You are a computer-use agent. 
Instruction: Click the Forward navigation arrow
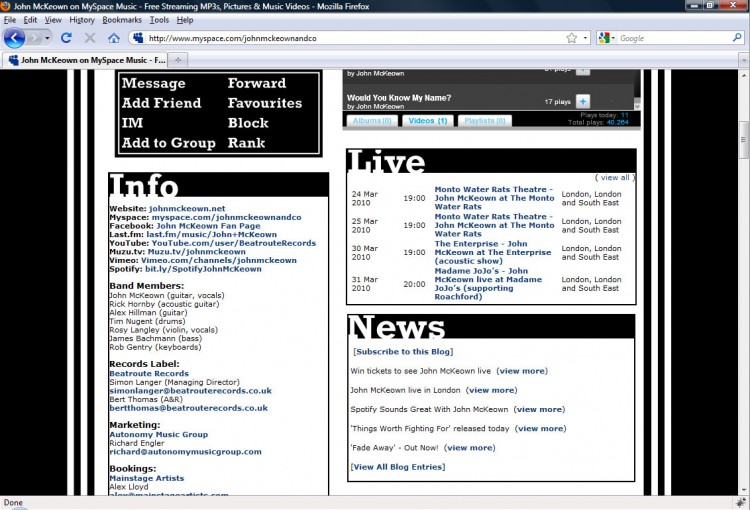(34, 38)
